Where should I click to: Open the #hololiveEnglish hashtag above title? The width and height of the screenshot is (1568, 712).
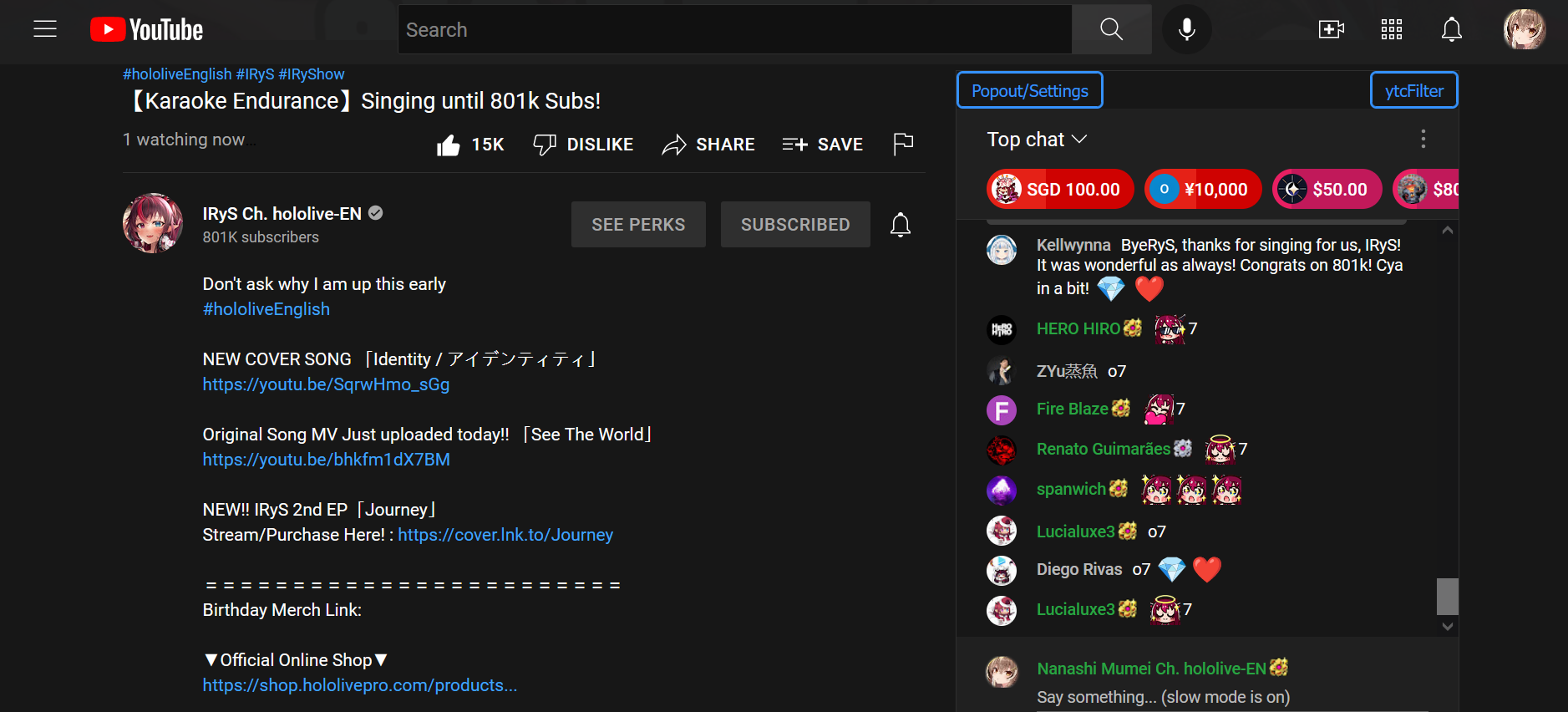click(x=177, y=74)
